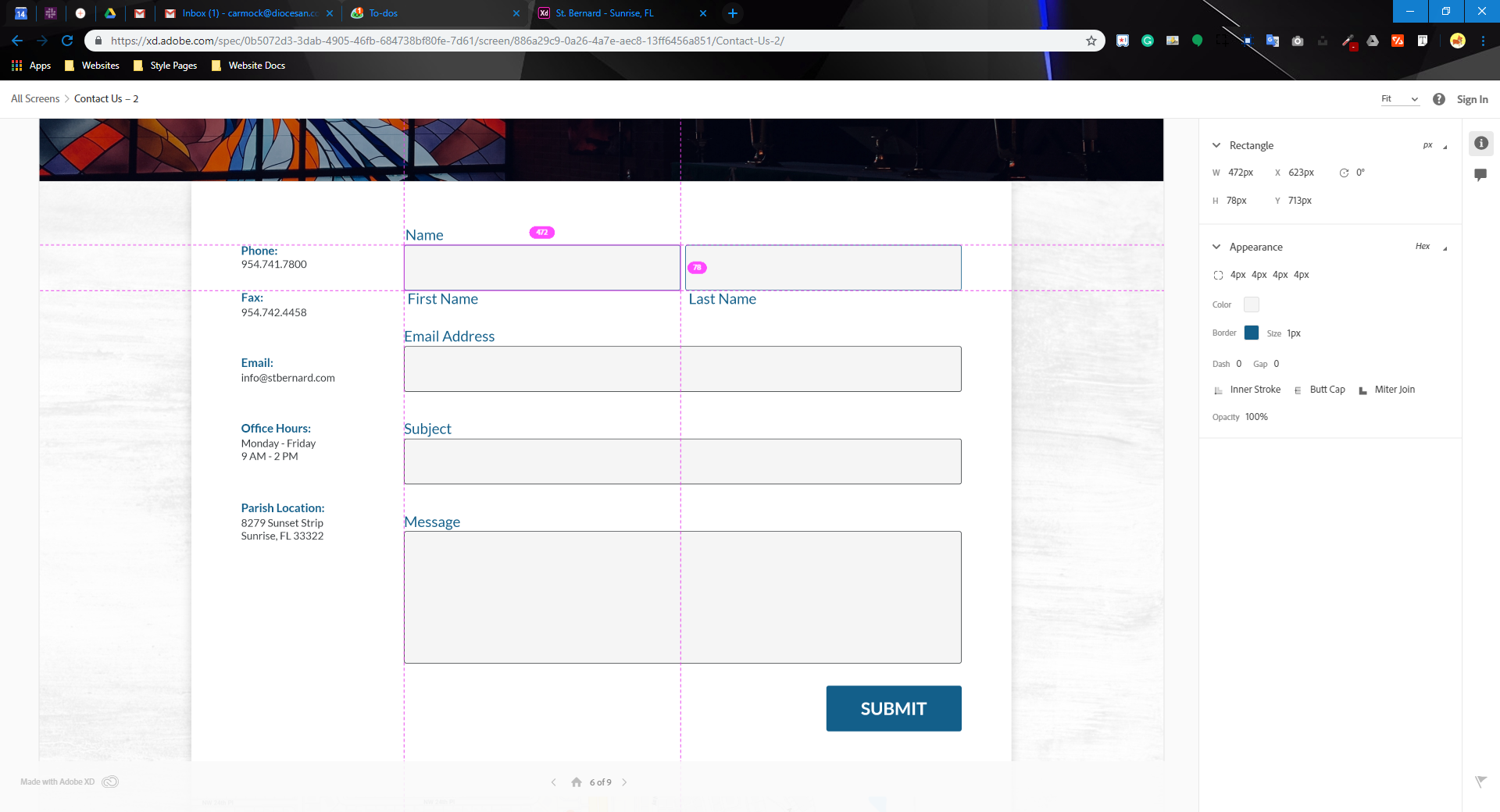Reload the page
The height and width of the screenshot is (812, 1500).
(x=67, y=41)
